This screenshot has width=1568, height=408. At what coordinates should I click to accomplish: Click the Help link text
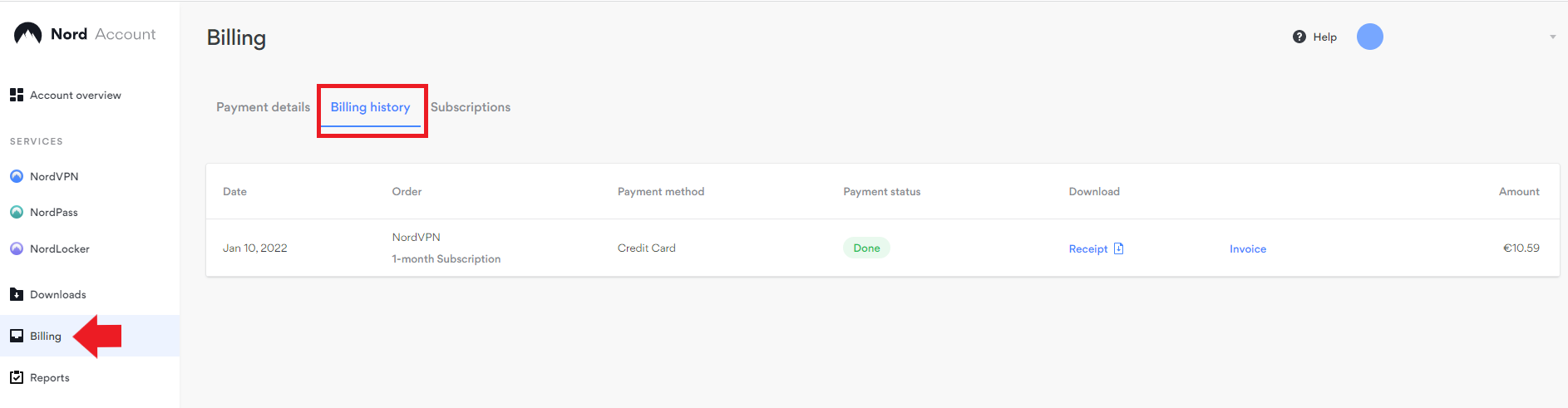coord(1325,37)
